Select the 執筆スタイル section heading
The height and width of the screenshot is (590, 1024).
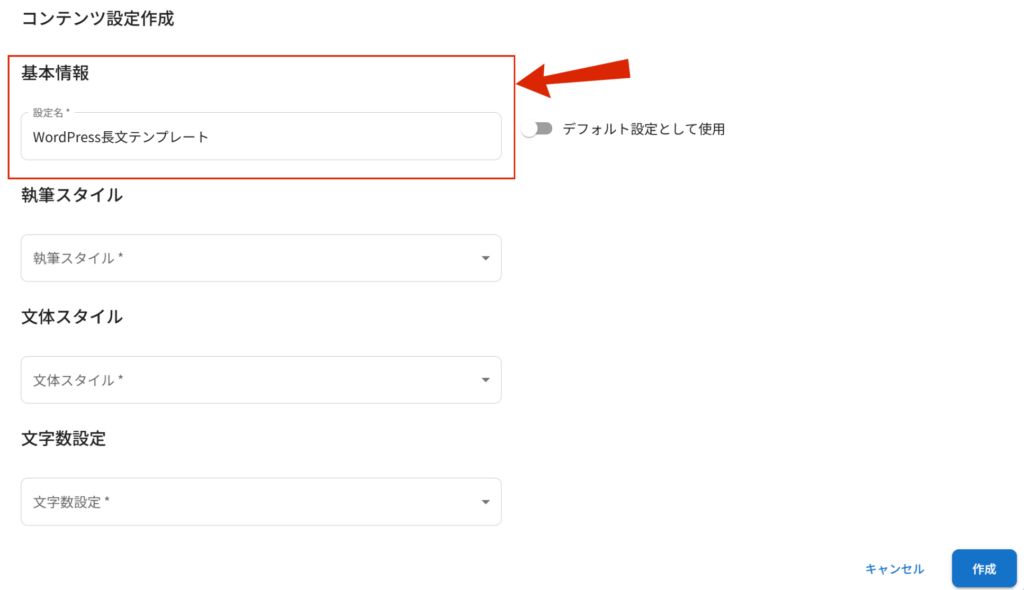point(72,195)
